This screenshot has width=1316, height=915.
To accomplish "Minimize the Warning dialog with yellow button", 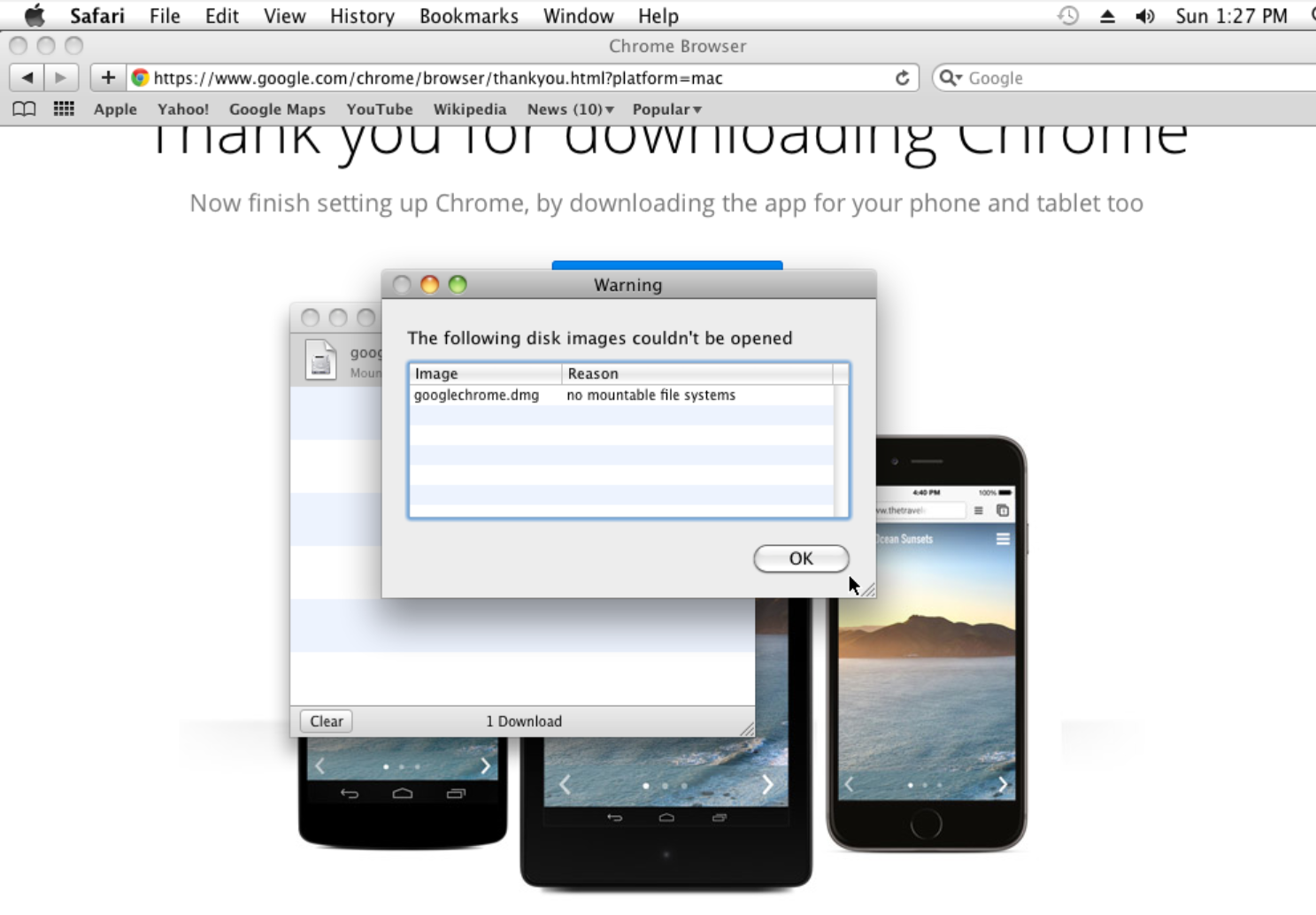I will click(429, 284).
